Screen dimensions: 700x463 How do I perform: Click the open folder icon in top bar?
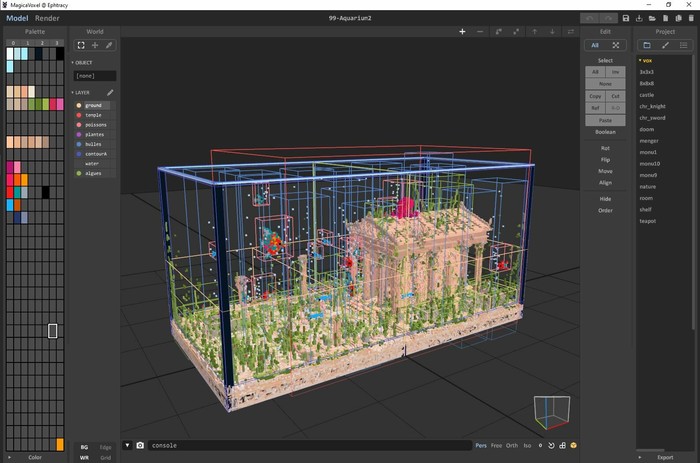[654, 18]
